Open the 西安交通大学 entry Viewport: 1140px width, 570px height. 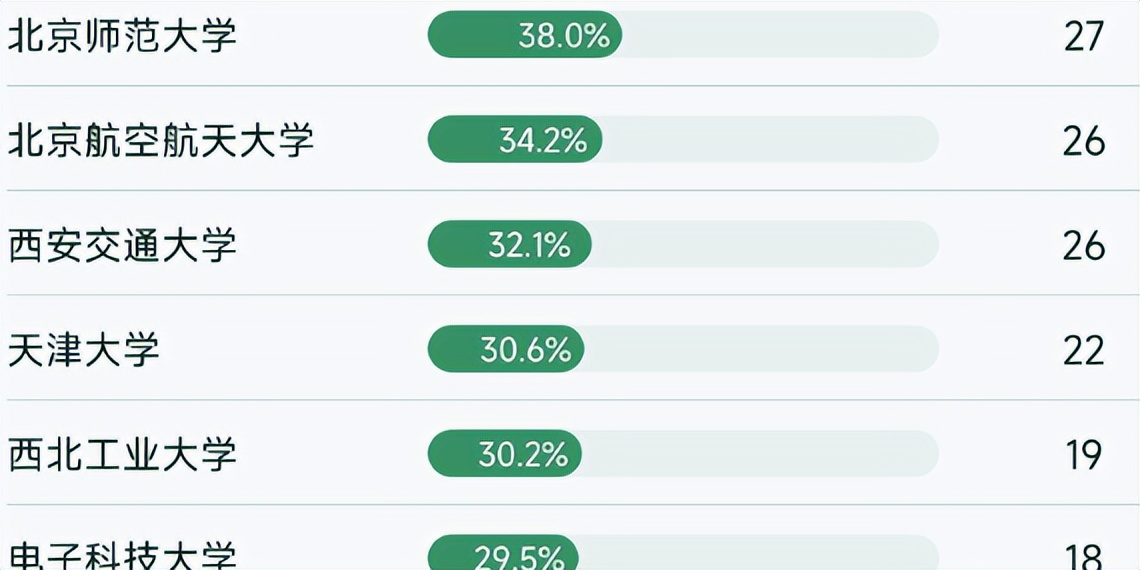122,245
